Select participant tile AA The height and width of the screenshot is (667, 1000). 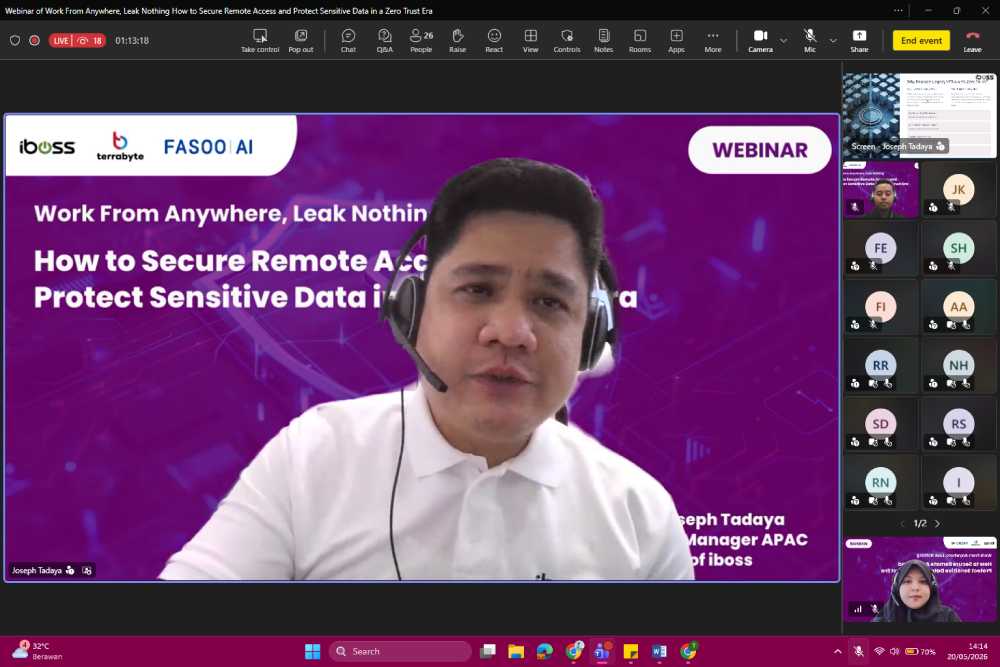click(x=958, y=307)
